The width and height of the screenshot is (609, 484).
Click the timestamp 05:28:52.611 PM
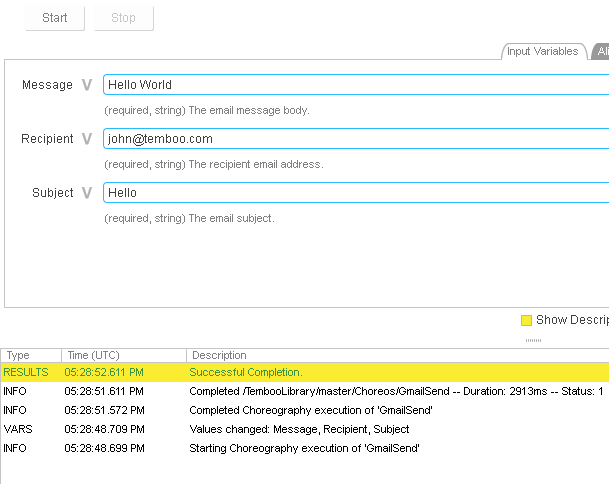104,372
